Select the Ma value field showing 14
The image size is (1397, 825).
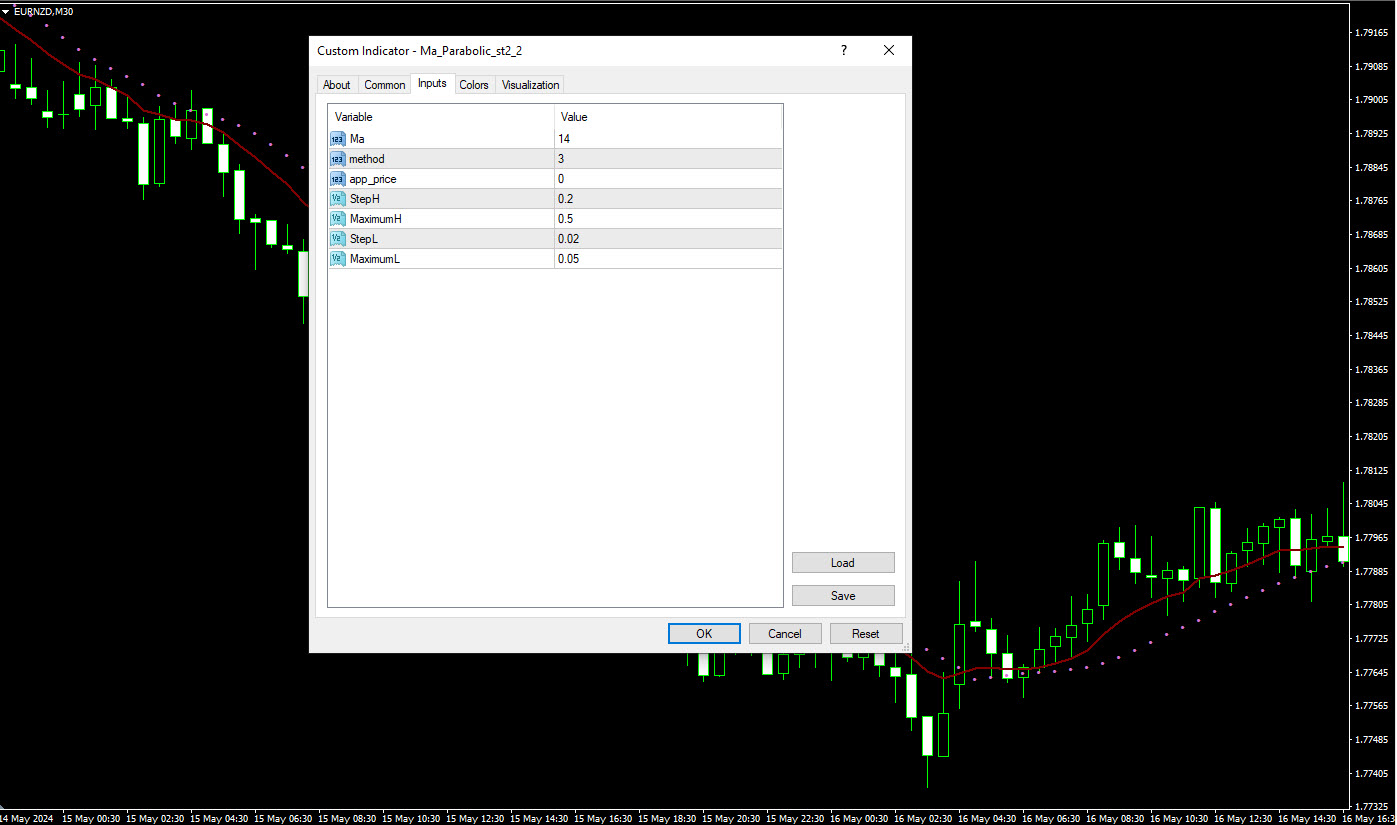(x=668, y=139)
